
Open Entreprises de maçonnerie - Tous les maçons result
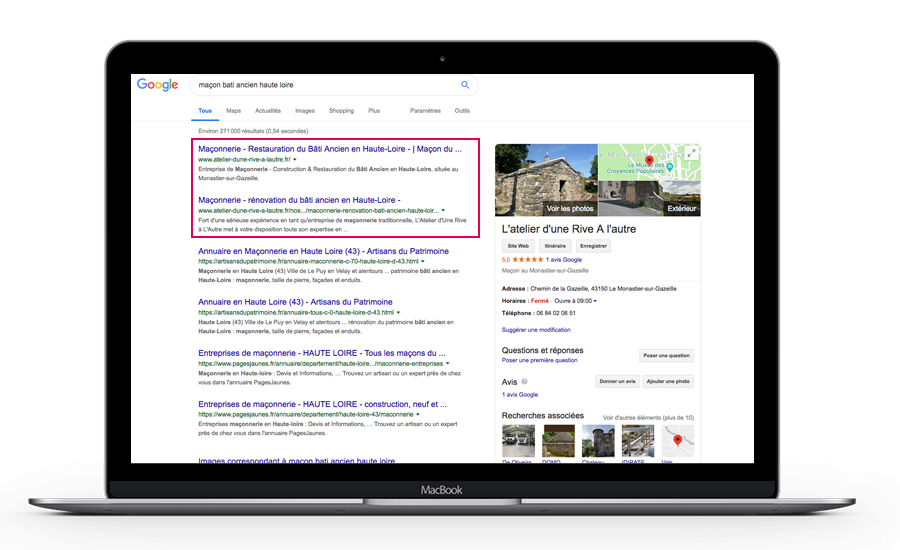(321, 353)
